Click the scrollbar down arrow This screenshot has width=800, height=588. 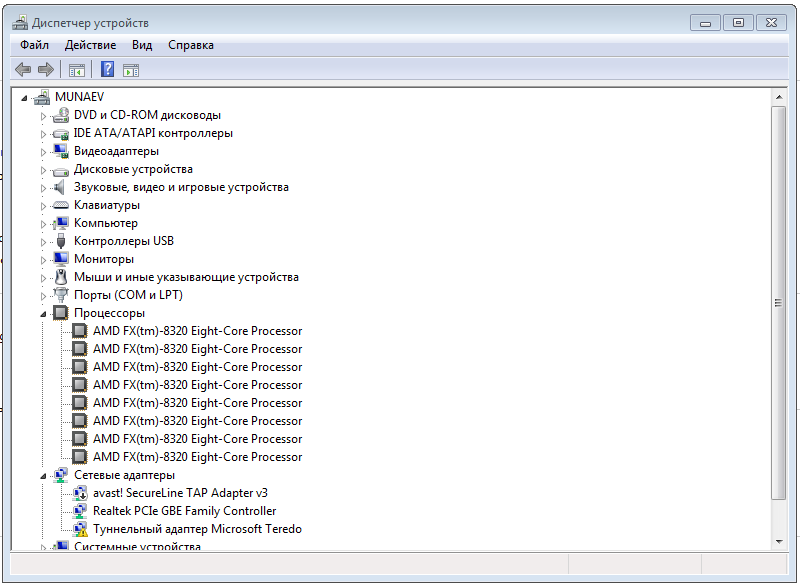click(779, 540)
